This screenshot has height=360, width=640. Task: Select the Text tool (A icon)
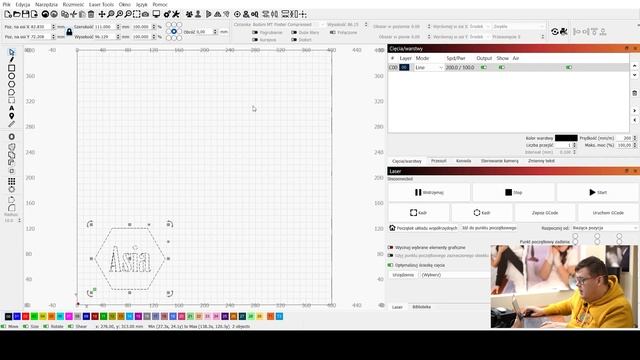(x=11, y=108)
